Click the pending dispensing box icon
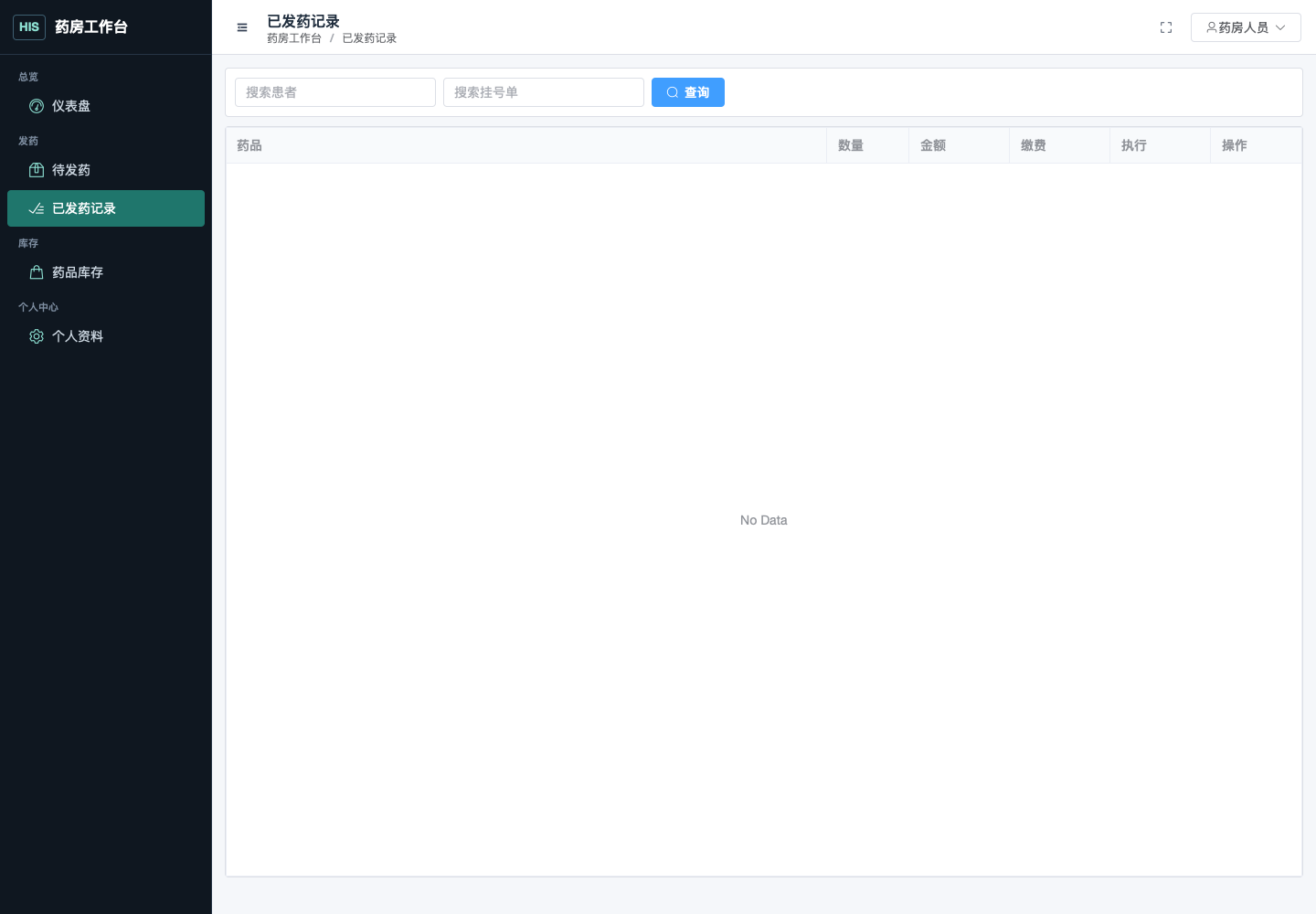Screen dimensions: 1316x914 [37, 170]
